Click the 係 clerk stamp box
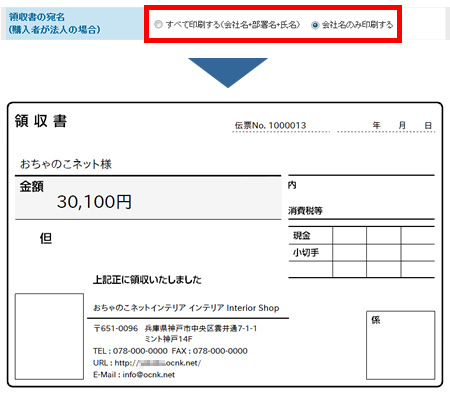Screen dimensions: 450x405 click(401, 345)
